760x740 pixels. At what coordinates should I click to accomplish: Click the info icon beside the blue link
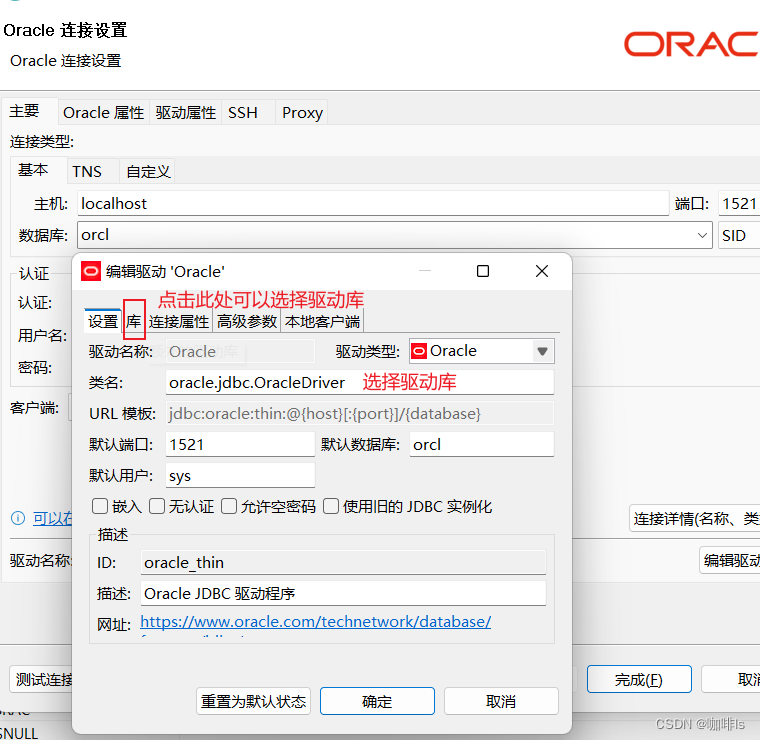point(18,519)
